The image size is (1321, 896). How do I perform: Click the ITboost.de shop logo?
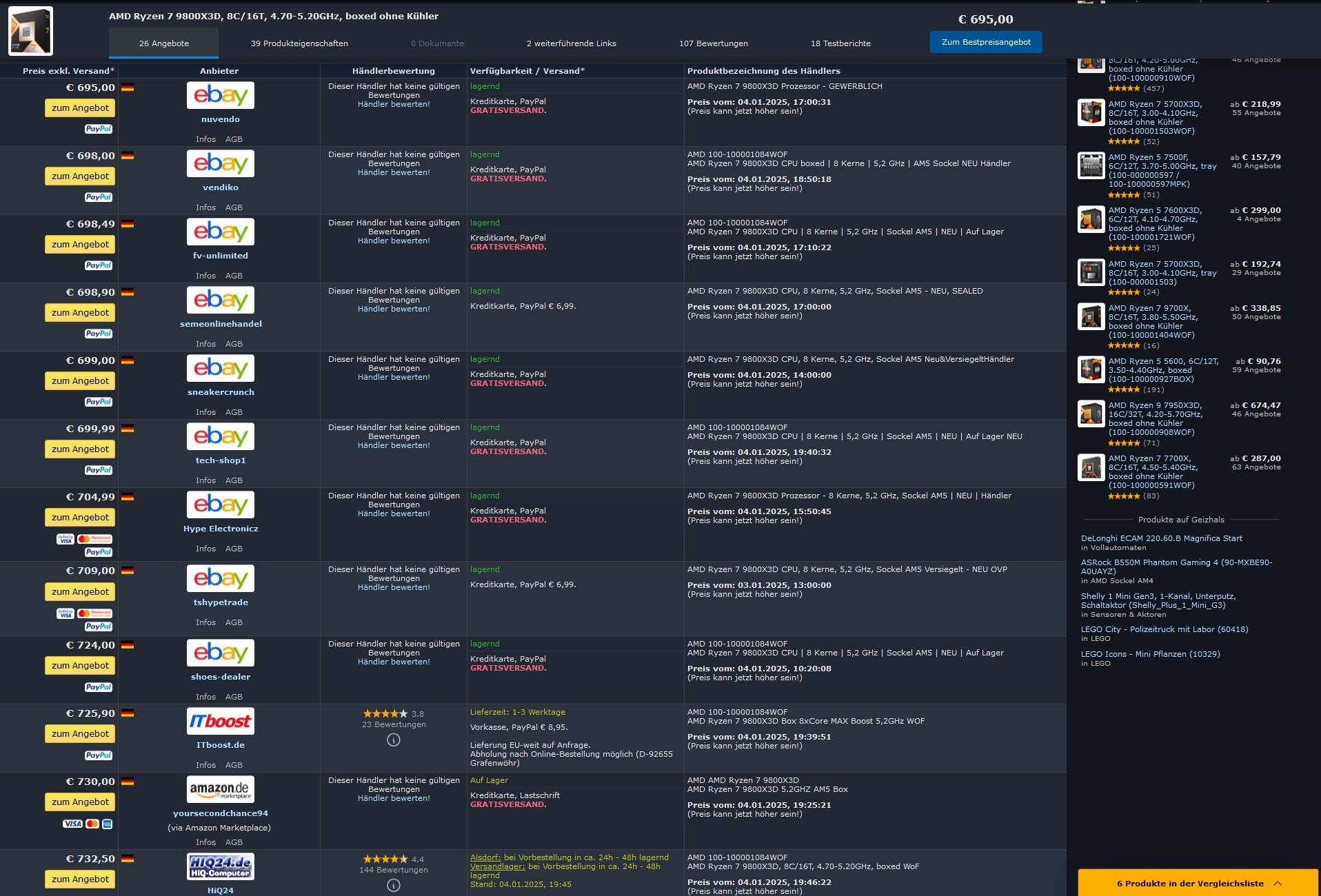click(x=221, y=721)
